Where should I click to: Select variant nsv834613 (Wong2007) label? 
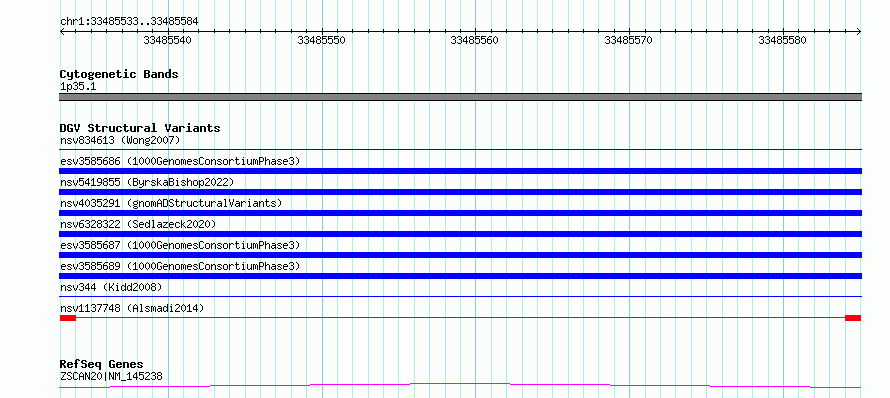pyautogui.click(x=120, y=140)
